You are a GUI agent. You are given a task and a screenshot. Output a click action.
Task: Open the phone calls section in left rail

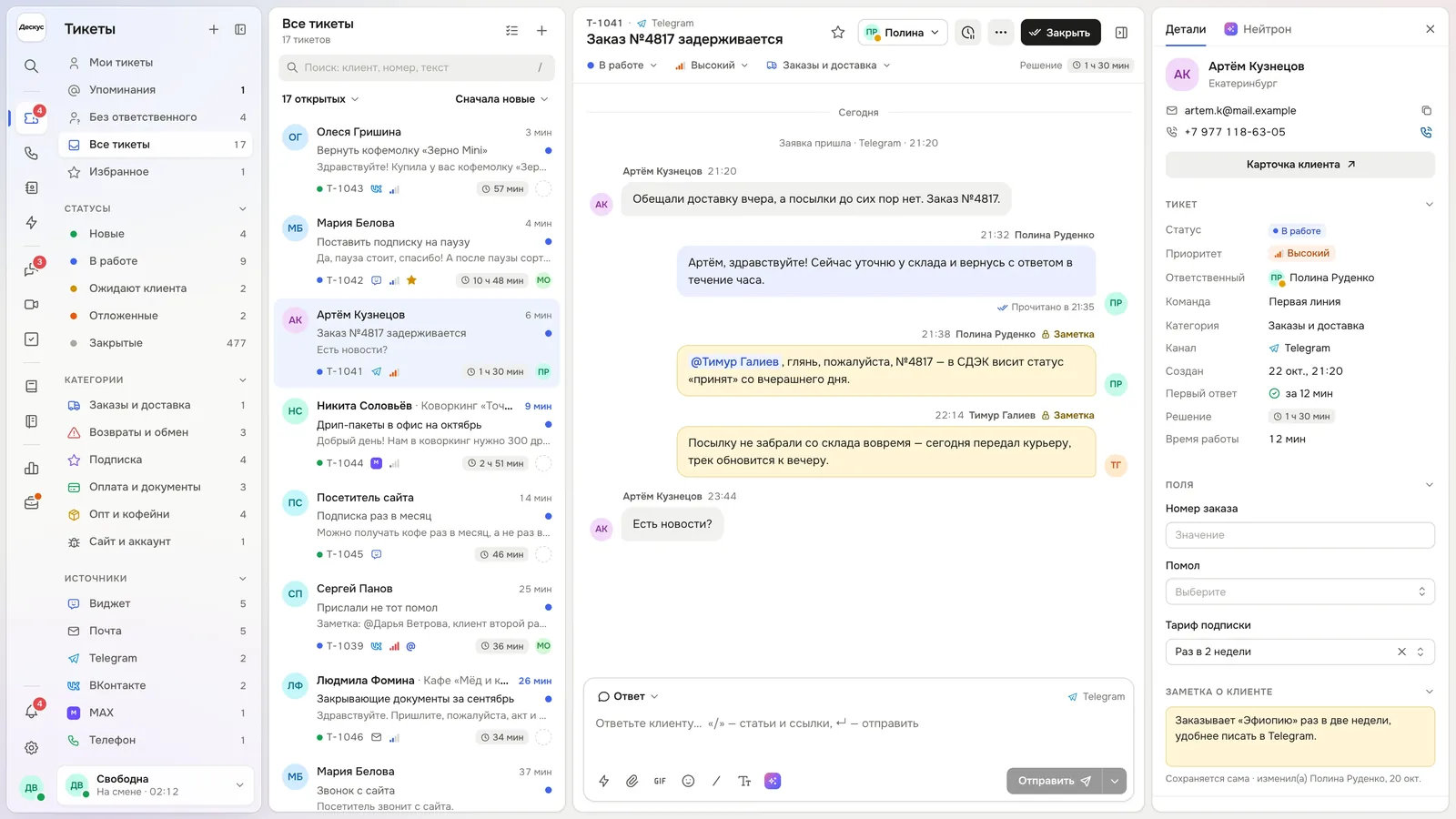coord(31,153)
